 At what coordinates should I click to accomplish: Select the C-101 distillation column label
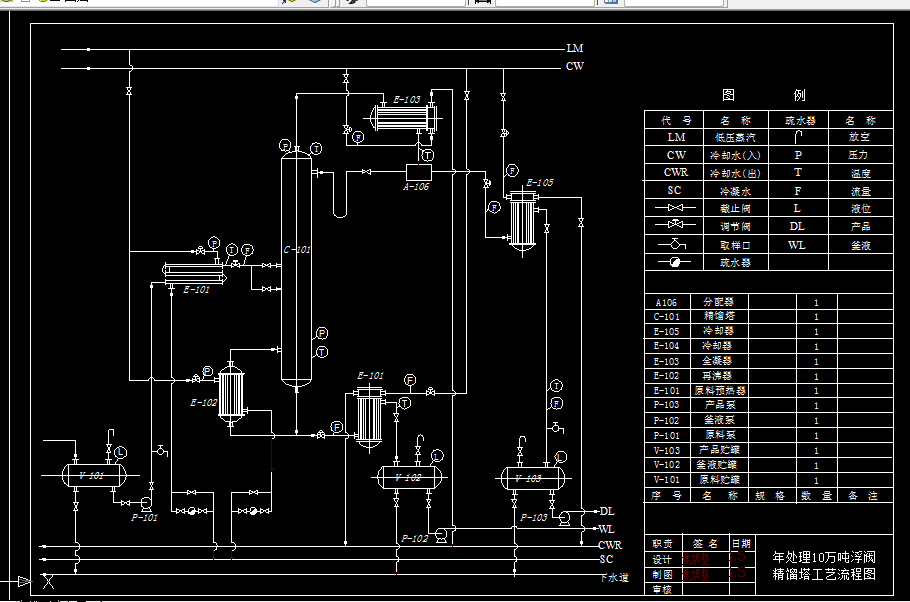[x=297, y=250]
